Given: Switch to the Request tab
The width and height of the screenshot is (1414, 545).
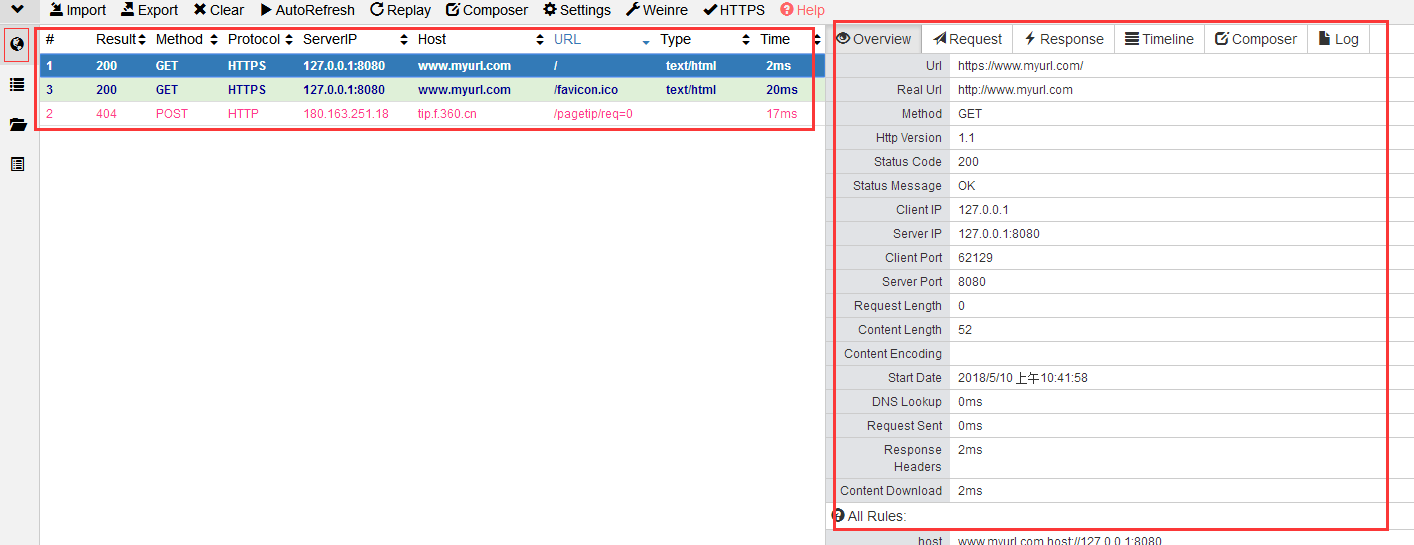Looking at the screenshot, I should pos(967,39).
